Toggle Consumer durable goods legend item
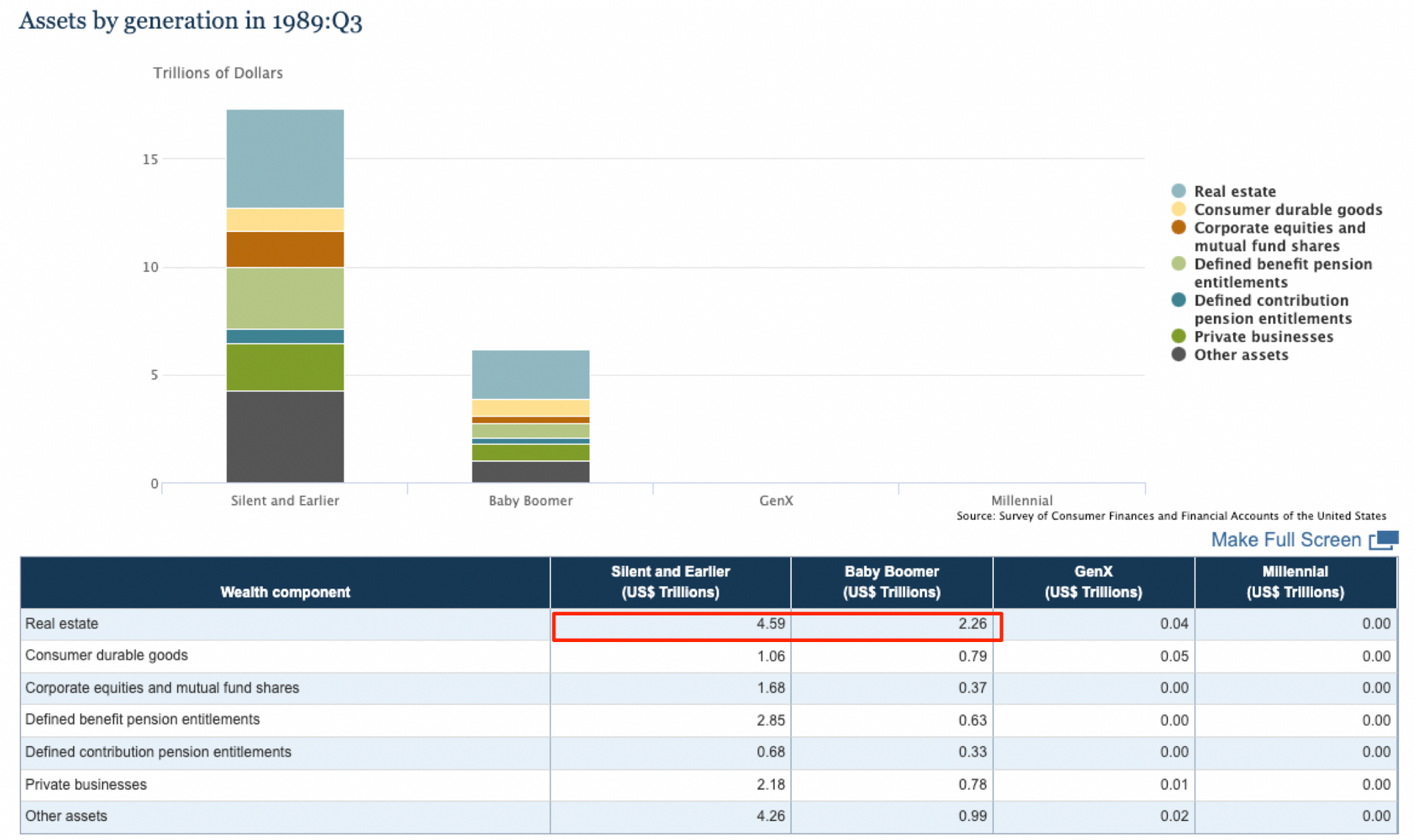The image size is (1414, 840). click(x=1287, y=210)
